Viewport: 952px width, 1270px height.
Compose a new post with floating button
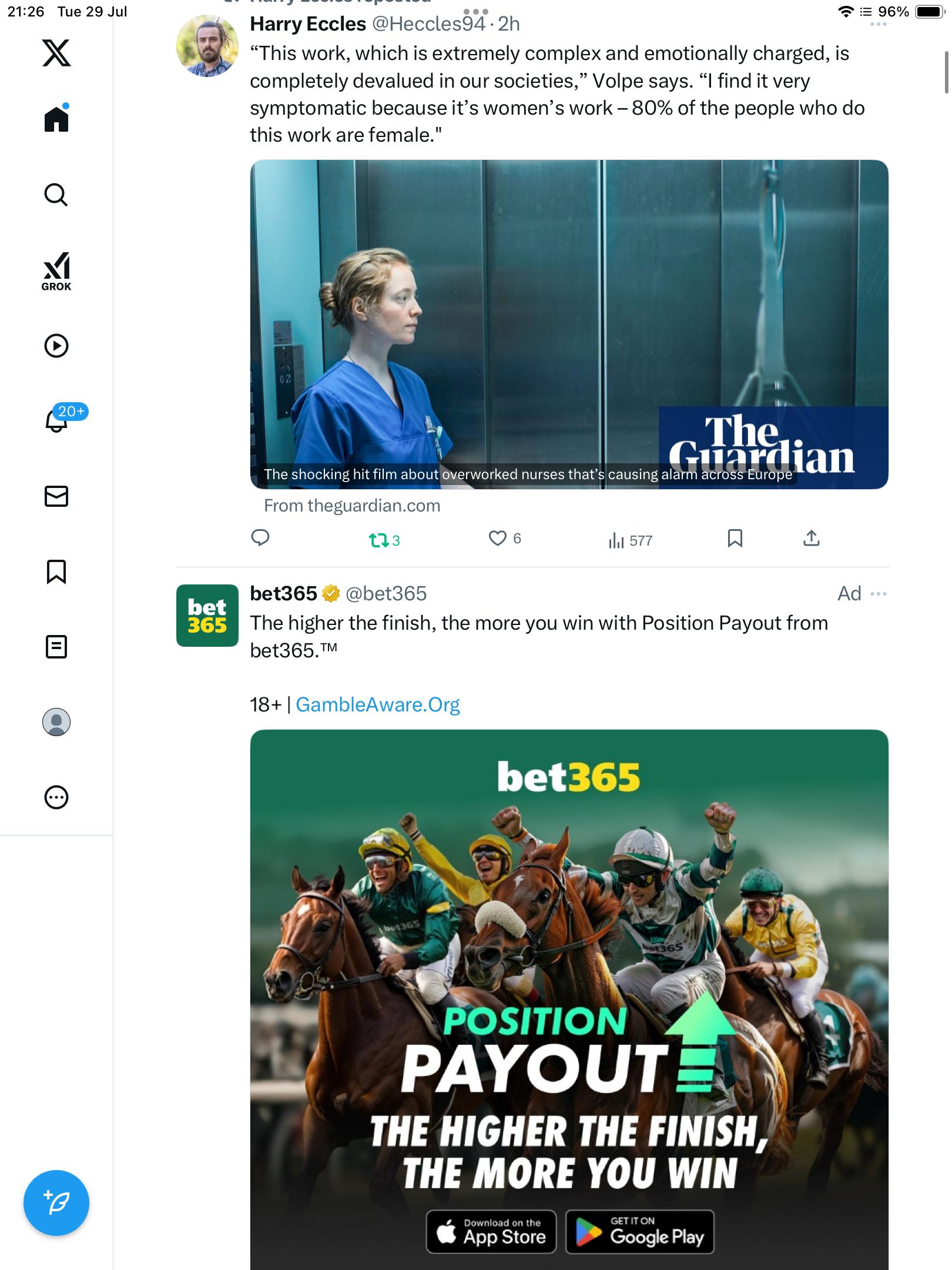pos(56,1203)
